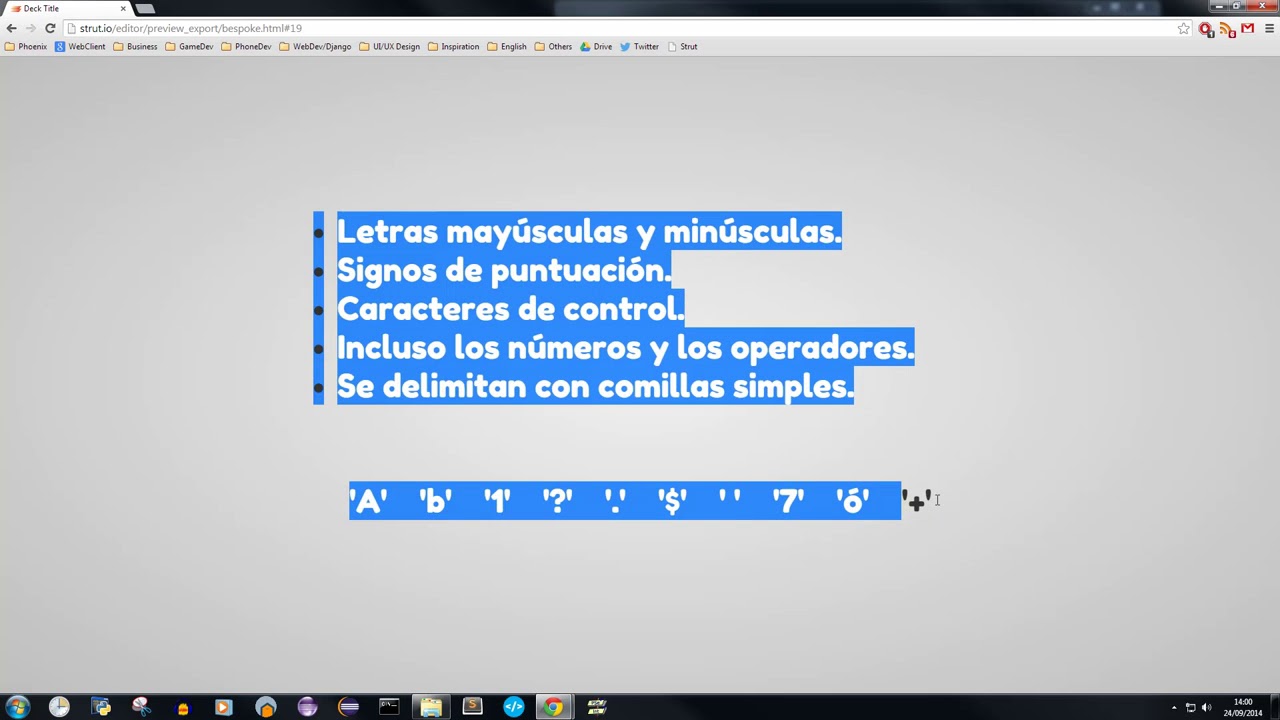Image resolution: width=1280 pixels, height=720 pixels.
Task: Go back with the browser back arrow
Action: (x=11, y=28)
